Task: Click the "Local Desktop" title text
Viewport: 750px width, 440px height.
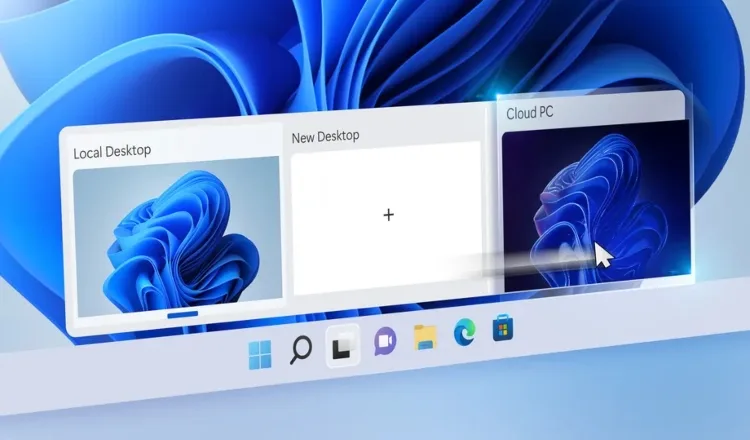Action: click(113, 153)
